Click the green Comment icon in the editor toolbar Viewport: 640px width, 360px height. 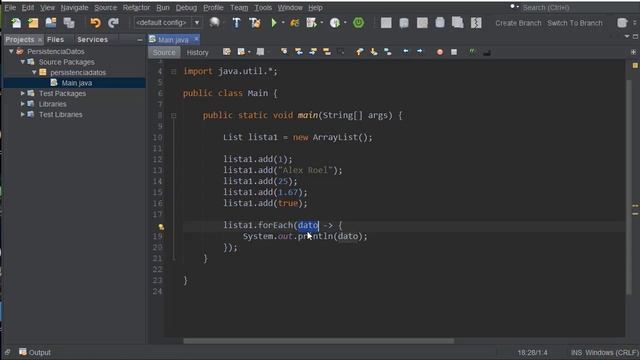pos(472,52)
